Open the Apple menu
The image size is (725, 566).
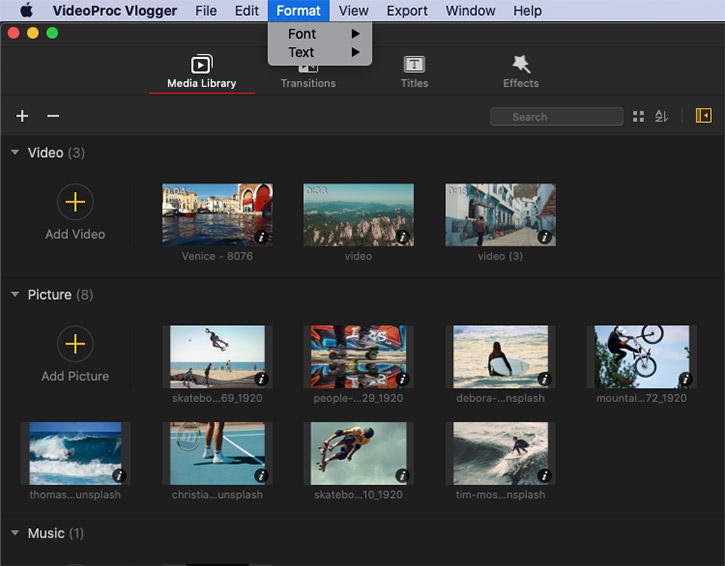pyautogui.click(x=26, y=11)
